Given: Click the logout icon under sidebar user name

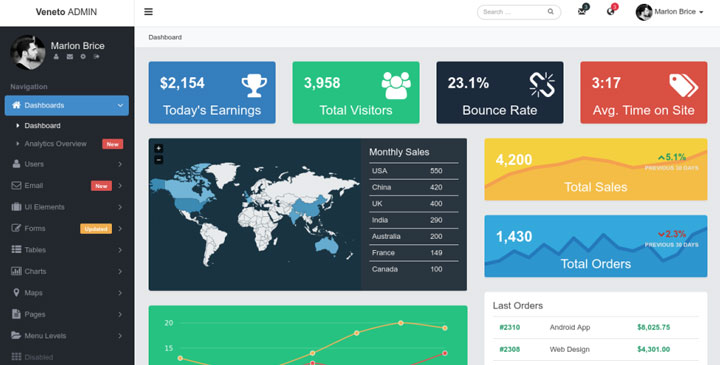Looking at the screenshot, I should point(96,57).
